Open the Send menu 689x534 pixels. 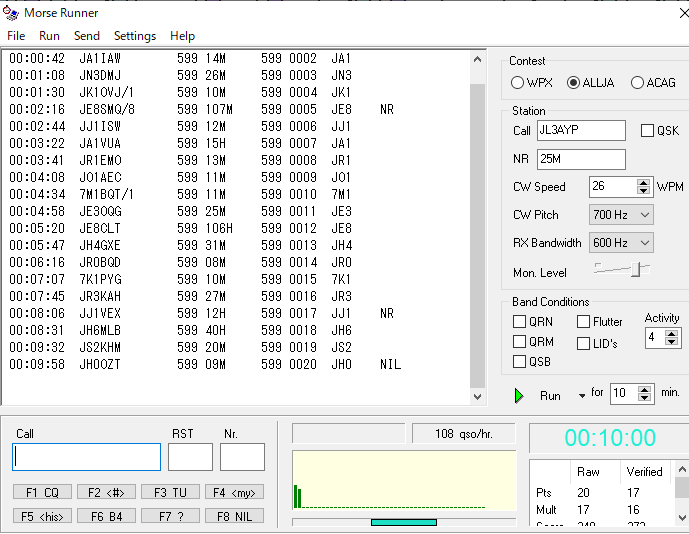point(87,36)
